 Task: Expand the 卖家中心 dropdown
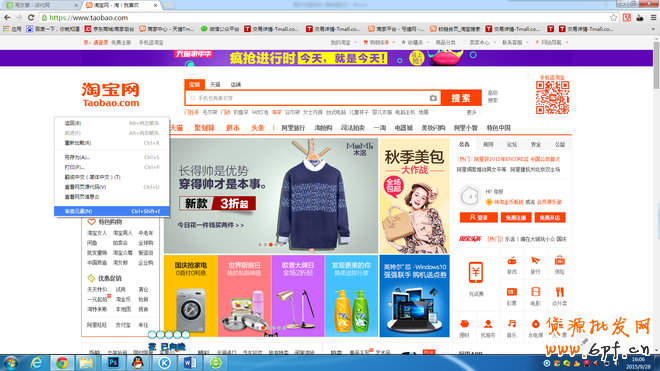tap(482, 43)
